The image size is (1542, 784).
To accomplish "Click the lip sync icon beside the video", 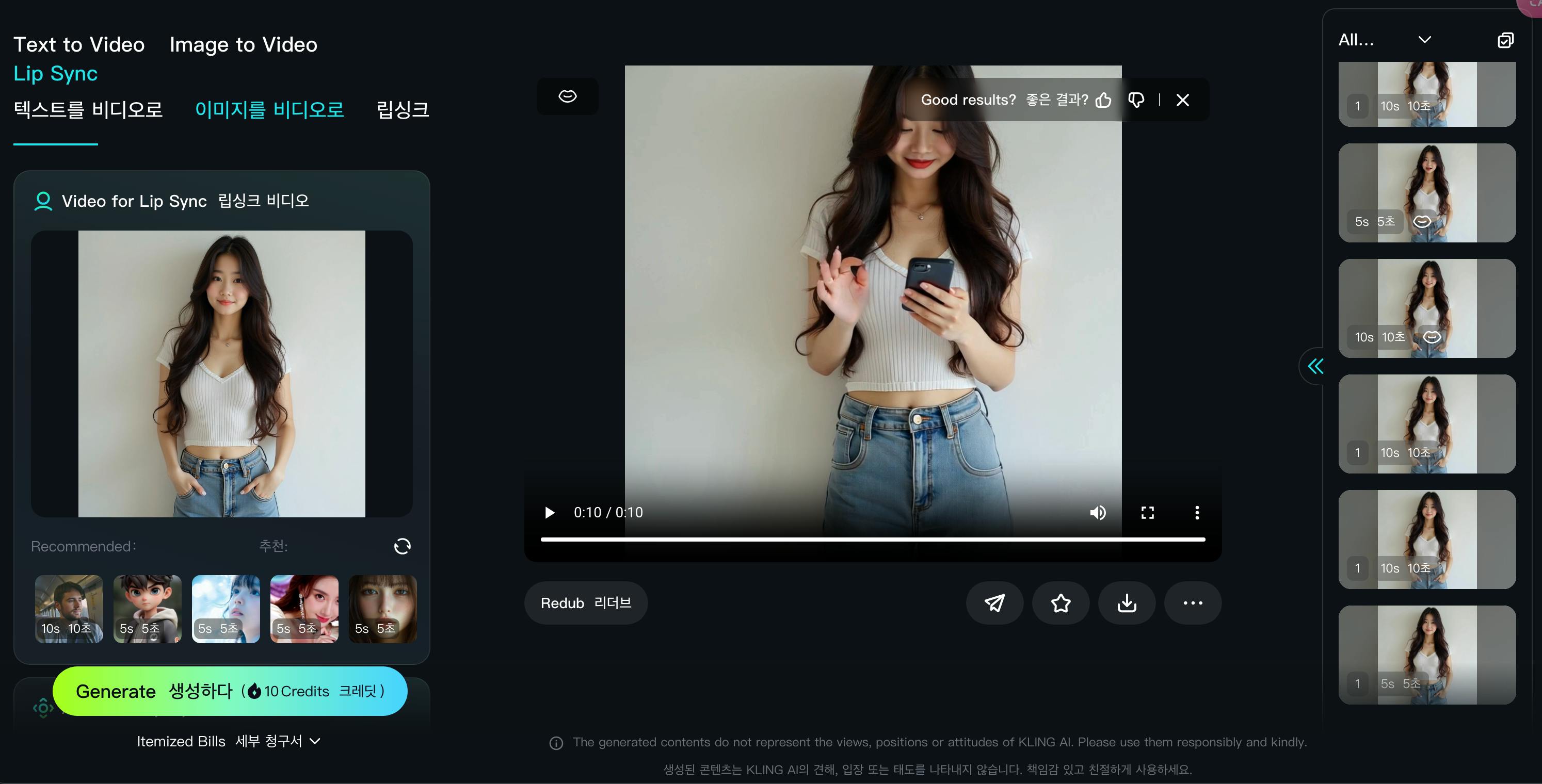I will tap(568, 96).
